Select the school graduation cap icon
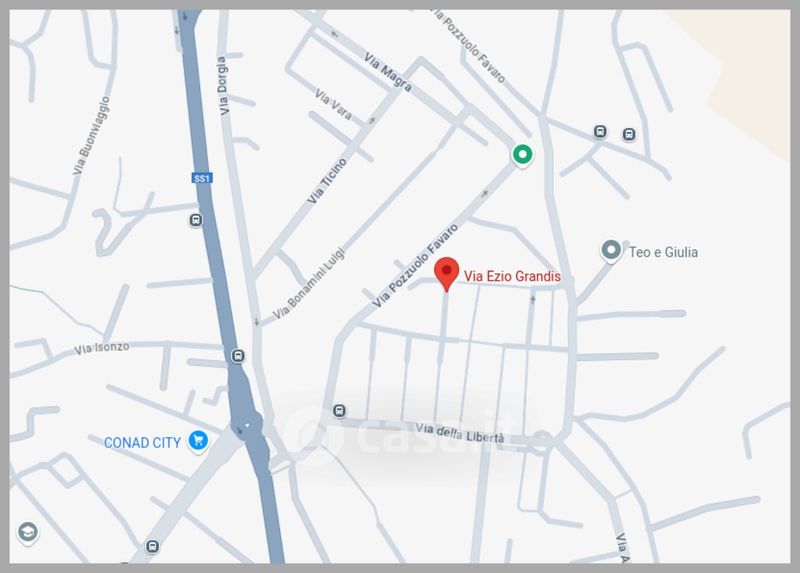800x573 pixels. click(x=28, y=533)
